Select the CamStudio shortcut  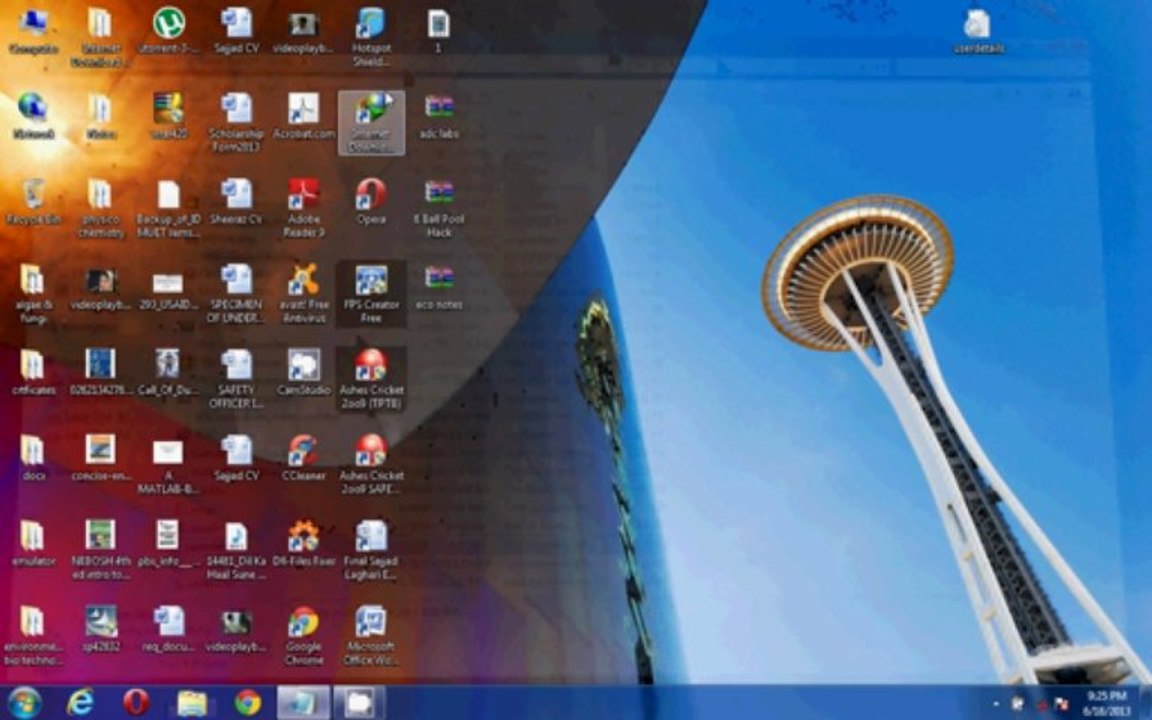304,372
